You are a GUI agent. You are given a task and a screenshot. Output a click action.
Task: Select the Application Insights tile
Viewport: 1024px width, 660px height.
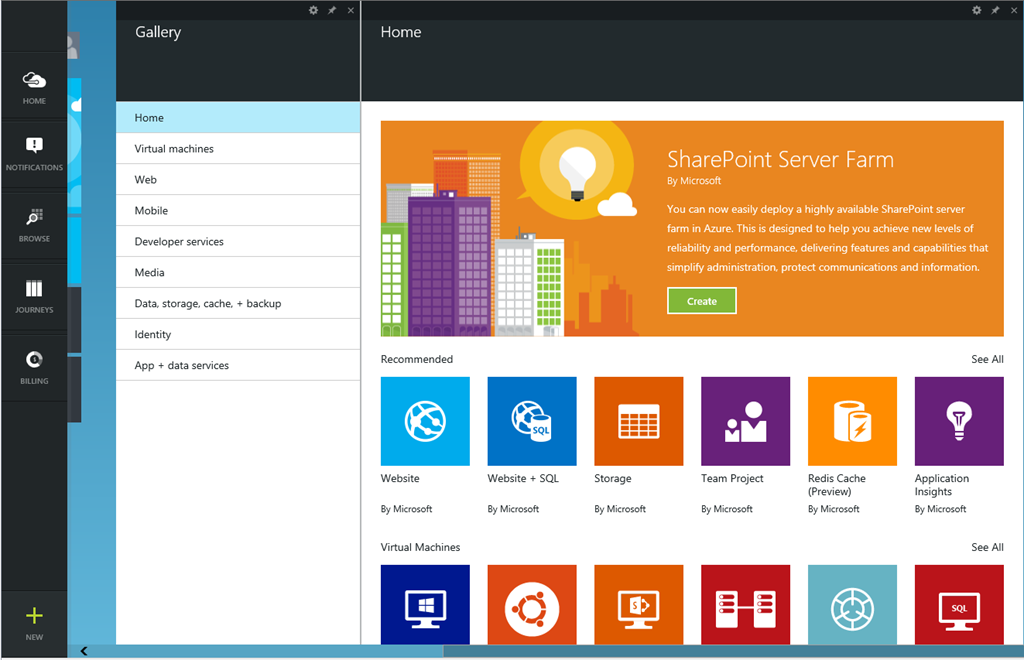click(x=959, y=421)
